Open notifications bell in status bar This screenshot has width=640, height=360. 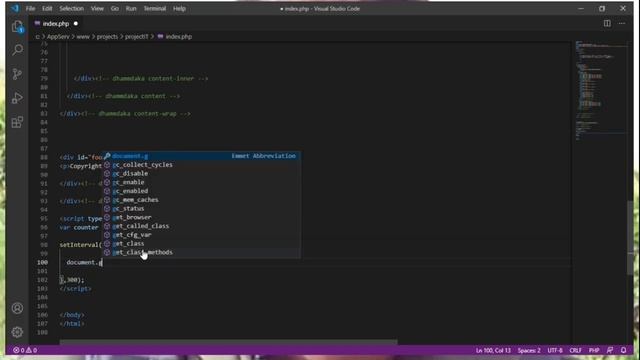(x=624, y=350)
